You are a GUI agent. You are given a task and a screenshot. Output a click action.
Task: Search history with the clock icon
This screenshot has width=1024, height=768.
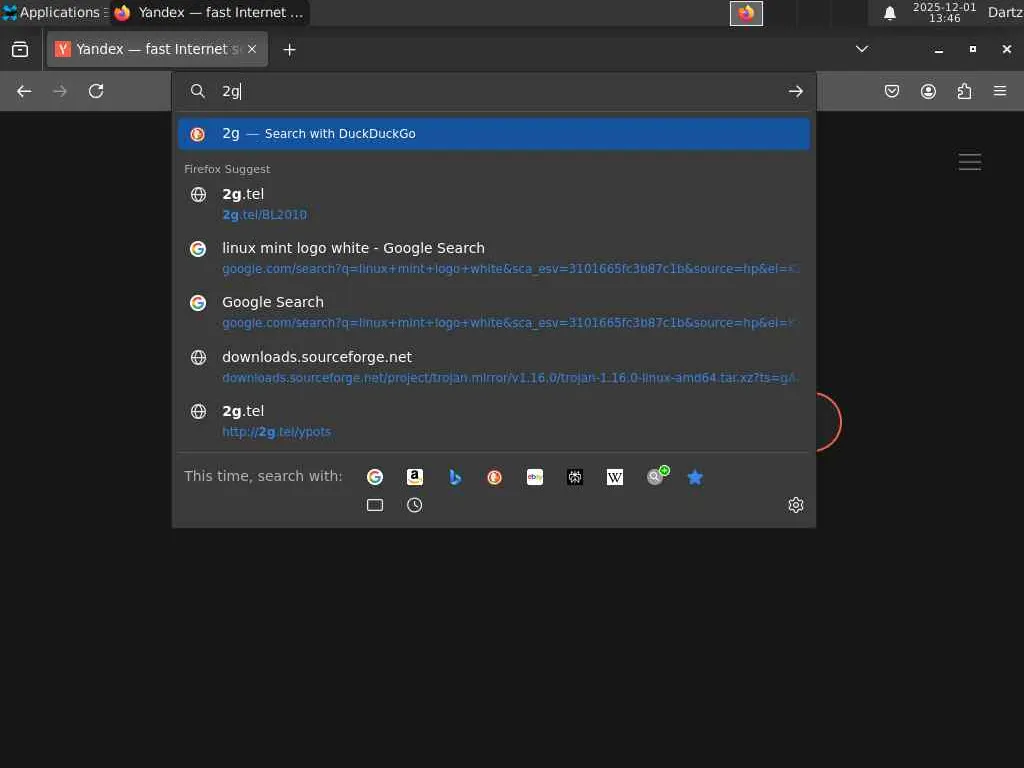[x=415, y=505]
